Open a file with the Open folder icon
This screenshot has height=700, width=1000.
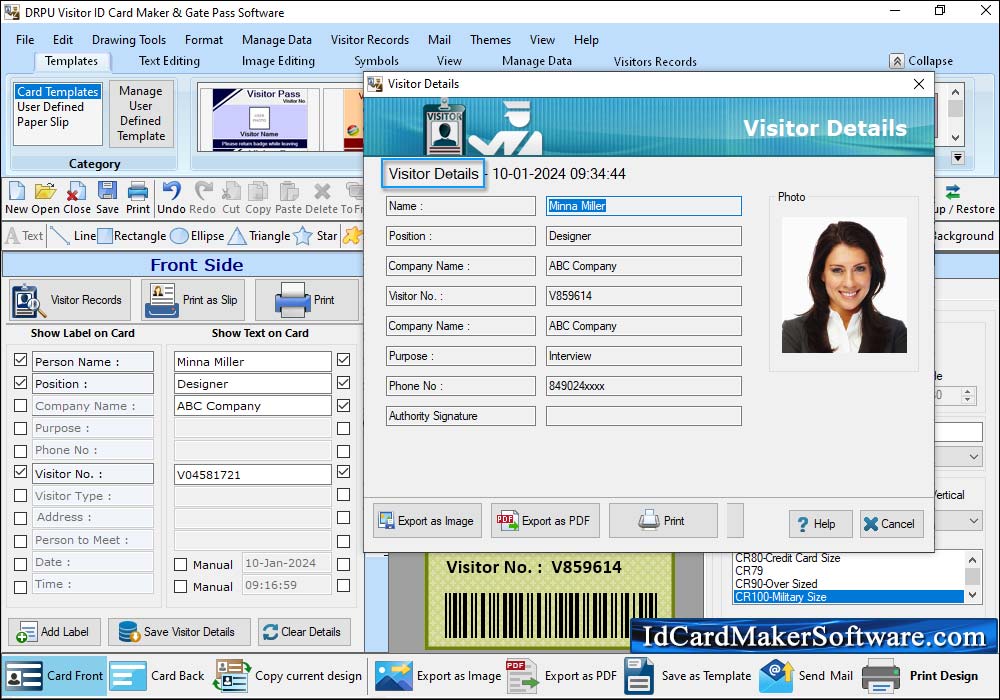[45, 198]
